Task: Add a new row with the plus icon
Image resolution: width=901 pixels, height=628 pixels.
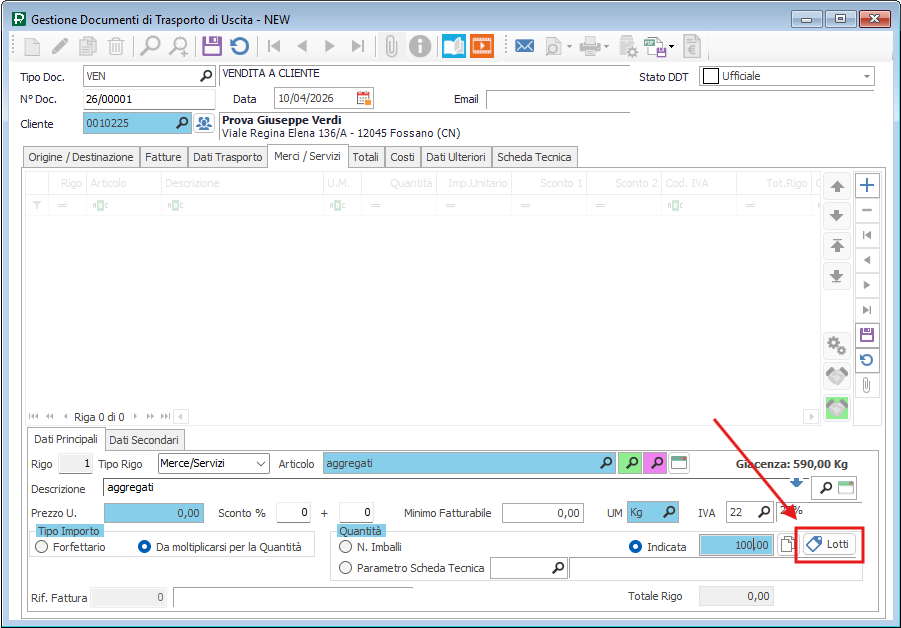Action: coord(867,185)
